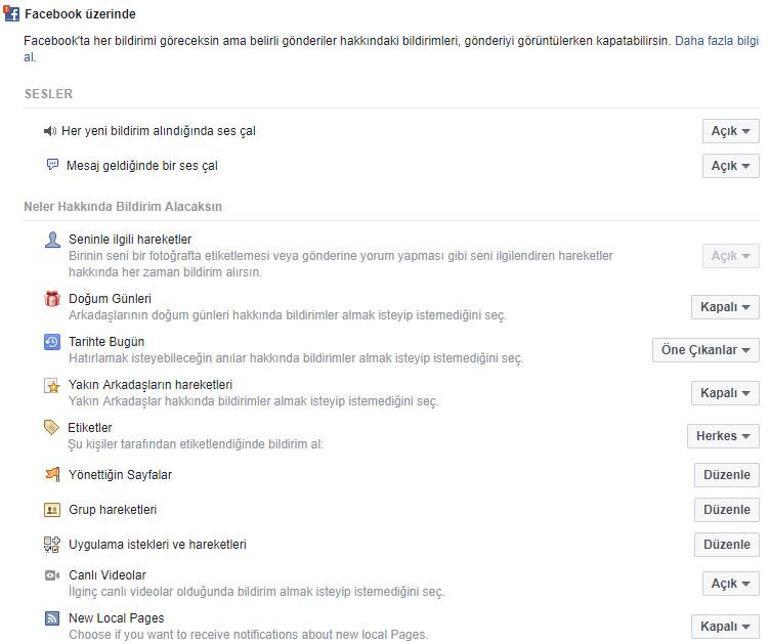Click the star icon for Yakın Arkadaşların hareketleri
Image resolution: width=770 pixels, height=644 pixels.
click(x=53, y=386)
